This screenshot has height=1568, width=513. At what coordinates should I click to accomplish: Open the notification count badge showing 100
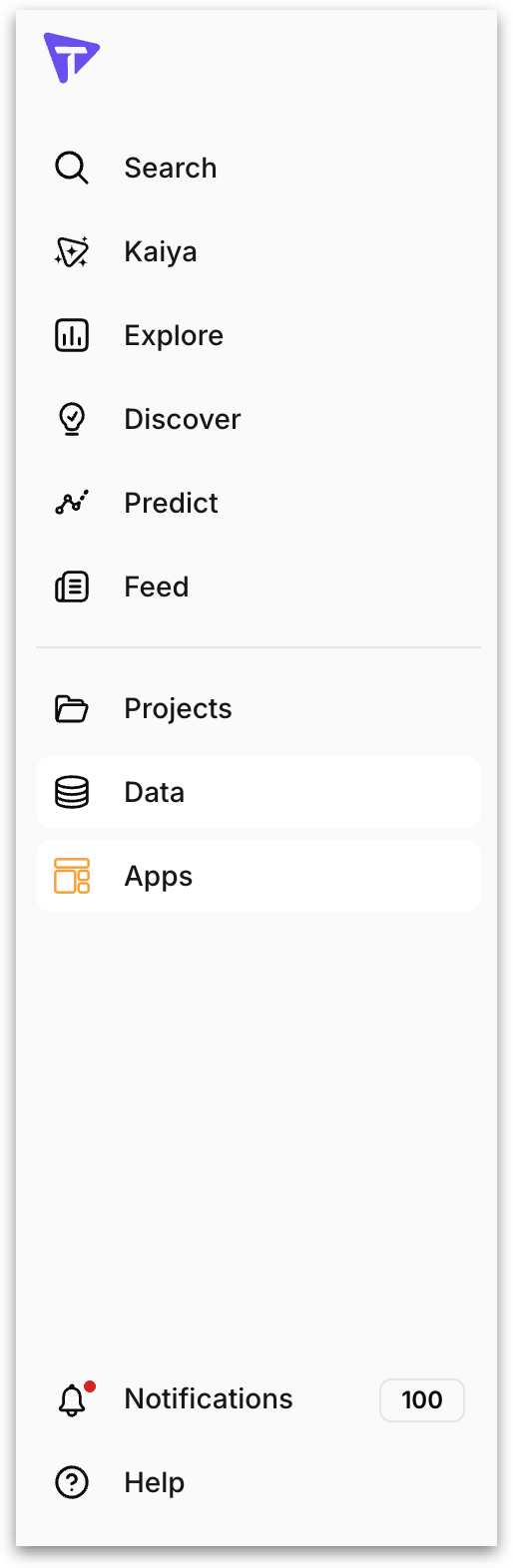[422, 1399]
